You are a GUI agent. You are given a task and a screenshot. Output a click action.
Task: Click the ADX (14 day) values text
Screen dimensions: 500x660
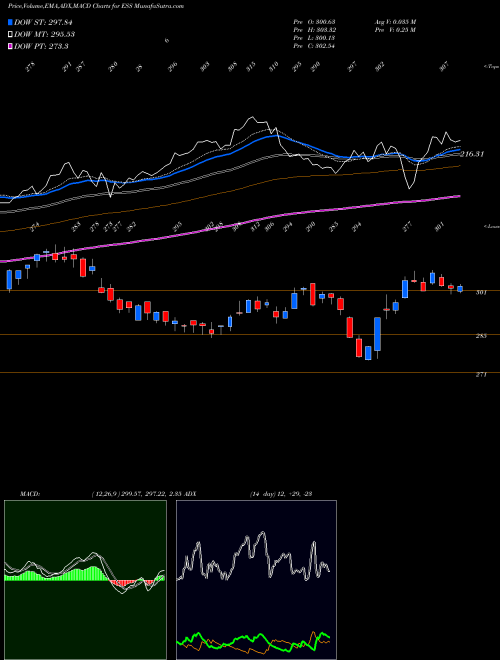(x=281, y=494)
